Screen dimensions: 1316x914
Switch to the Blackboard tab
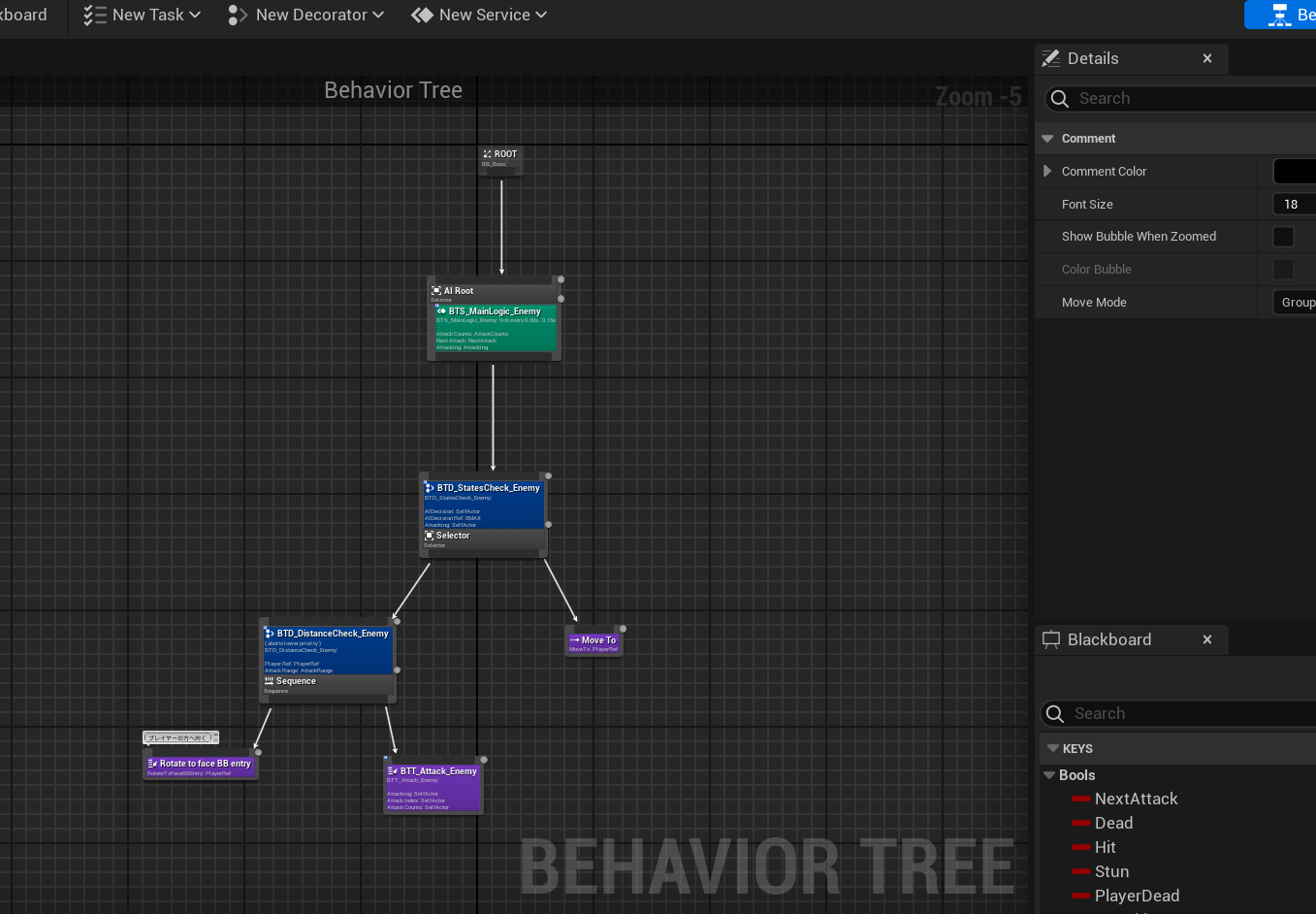pos(1109,639)
